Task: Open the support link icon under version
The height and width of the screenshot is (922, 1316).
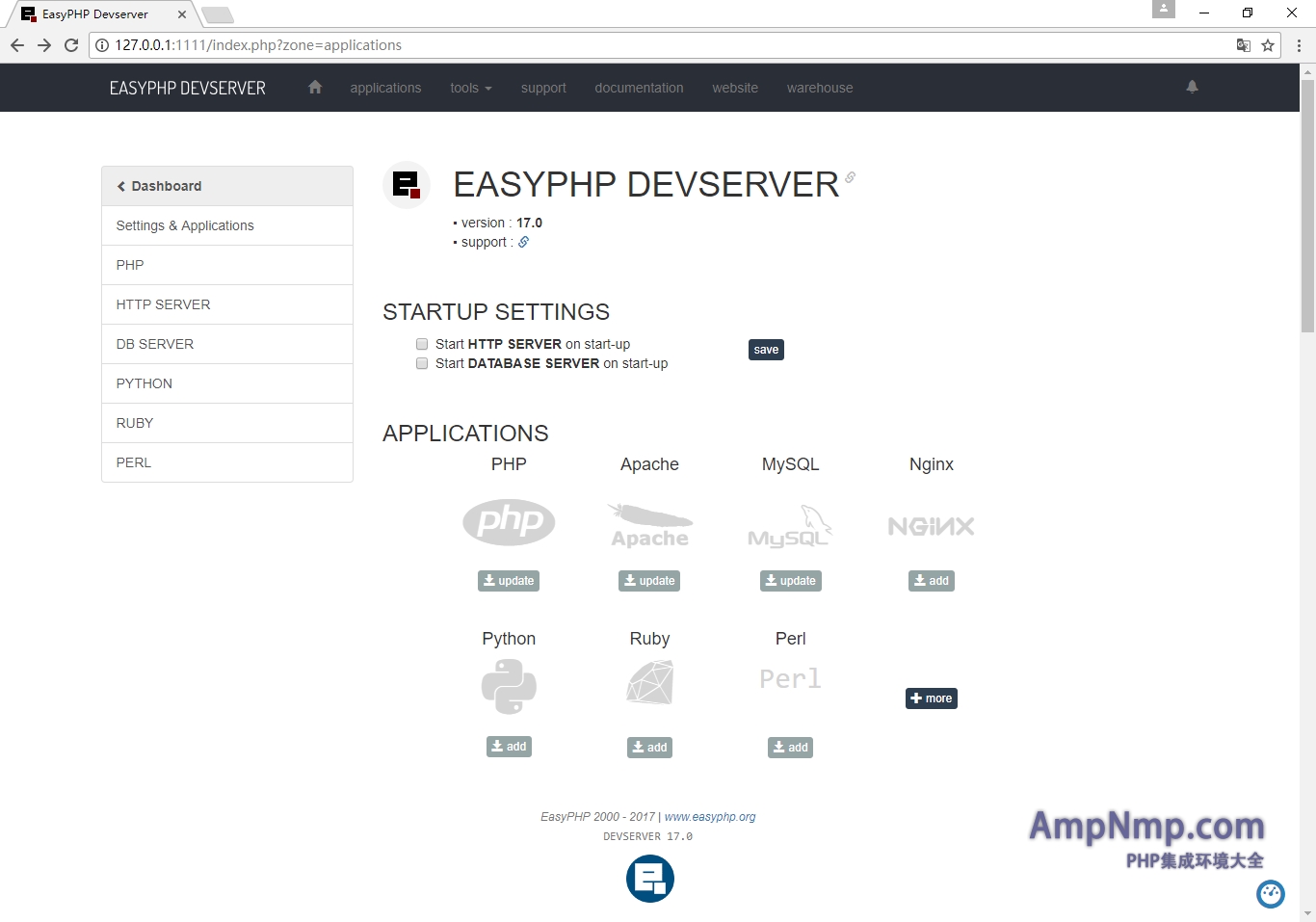Action: pyautogui.click(x=524, y=242)
